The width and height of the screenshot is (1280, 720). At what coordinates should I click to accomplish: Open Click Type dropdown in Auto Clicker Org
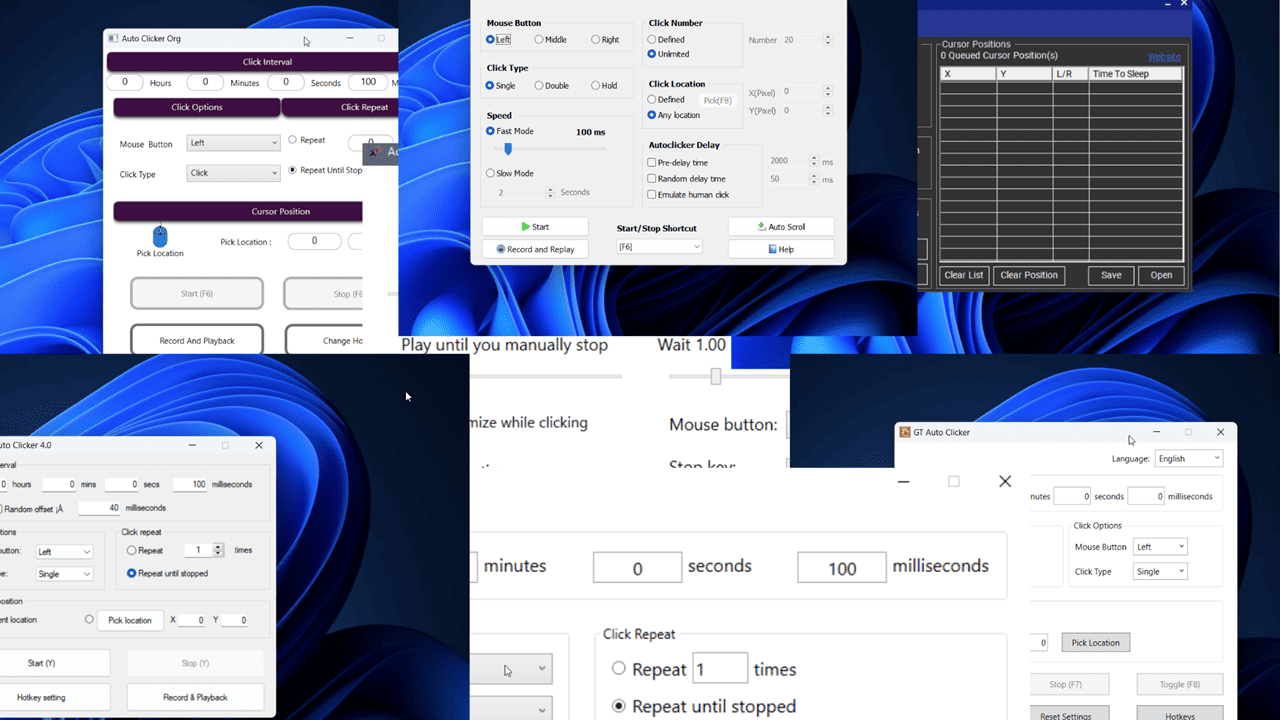coord(233,173)
